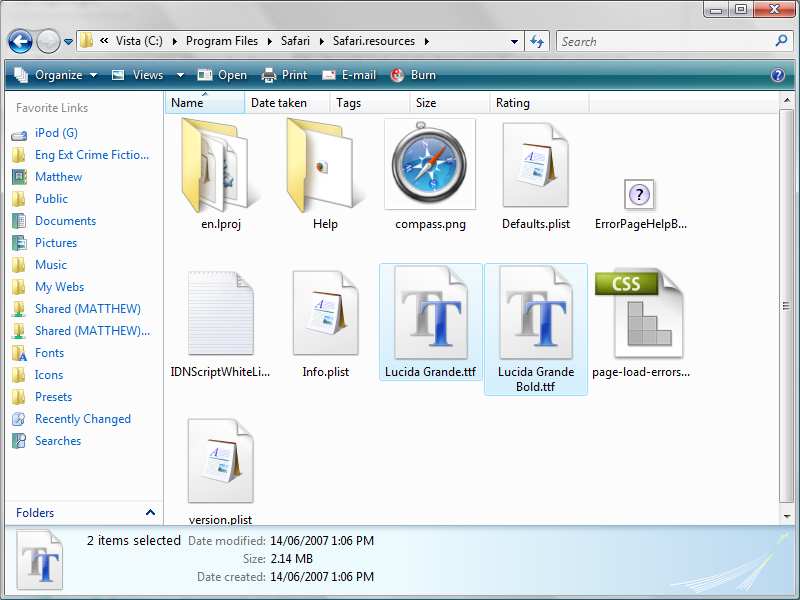Open the Help question mark icon
The image size is (800, 600).
click(x=778, y=75)
